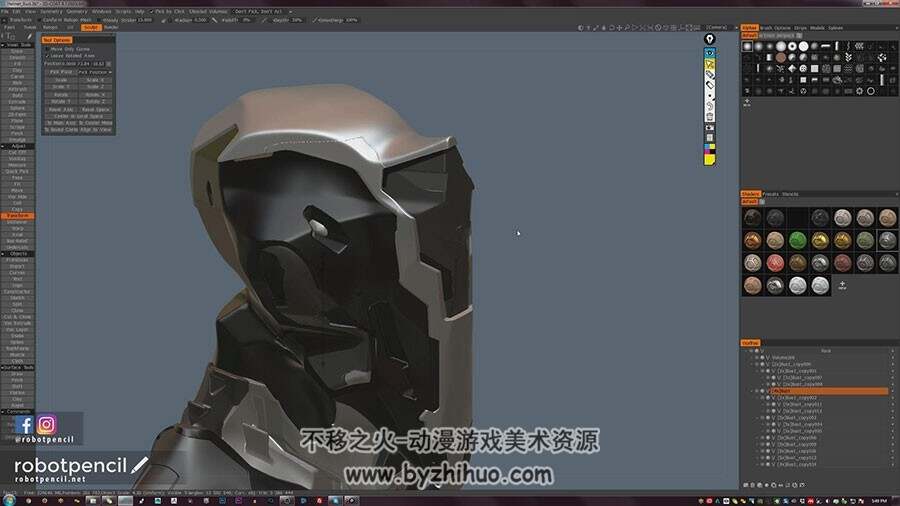
Task: Select the green shader sphere
Action: [x=797, y=240]
